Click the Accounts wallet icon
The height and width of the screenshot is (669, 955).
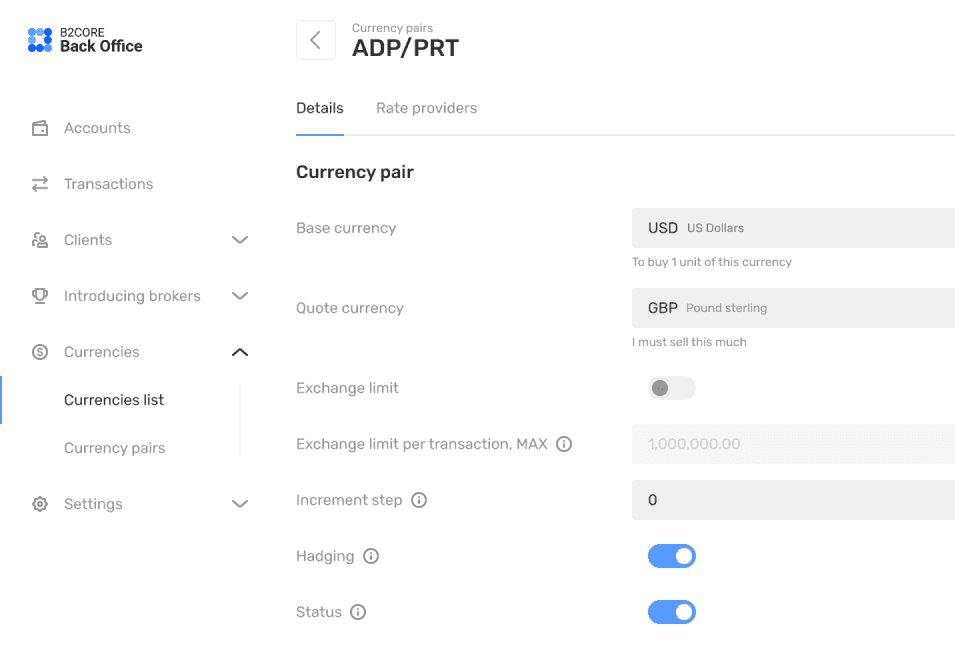tap(40, 128)
